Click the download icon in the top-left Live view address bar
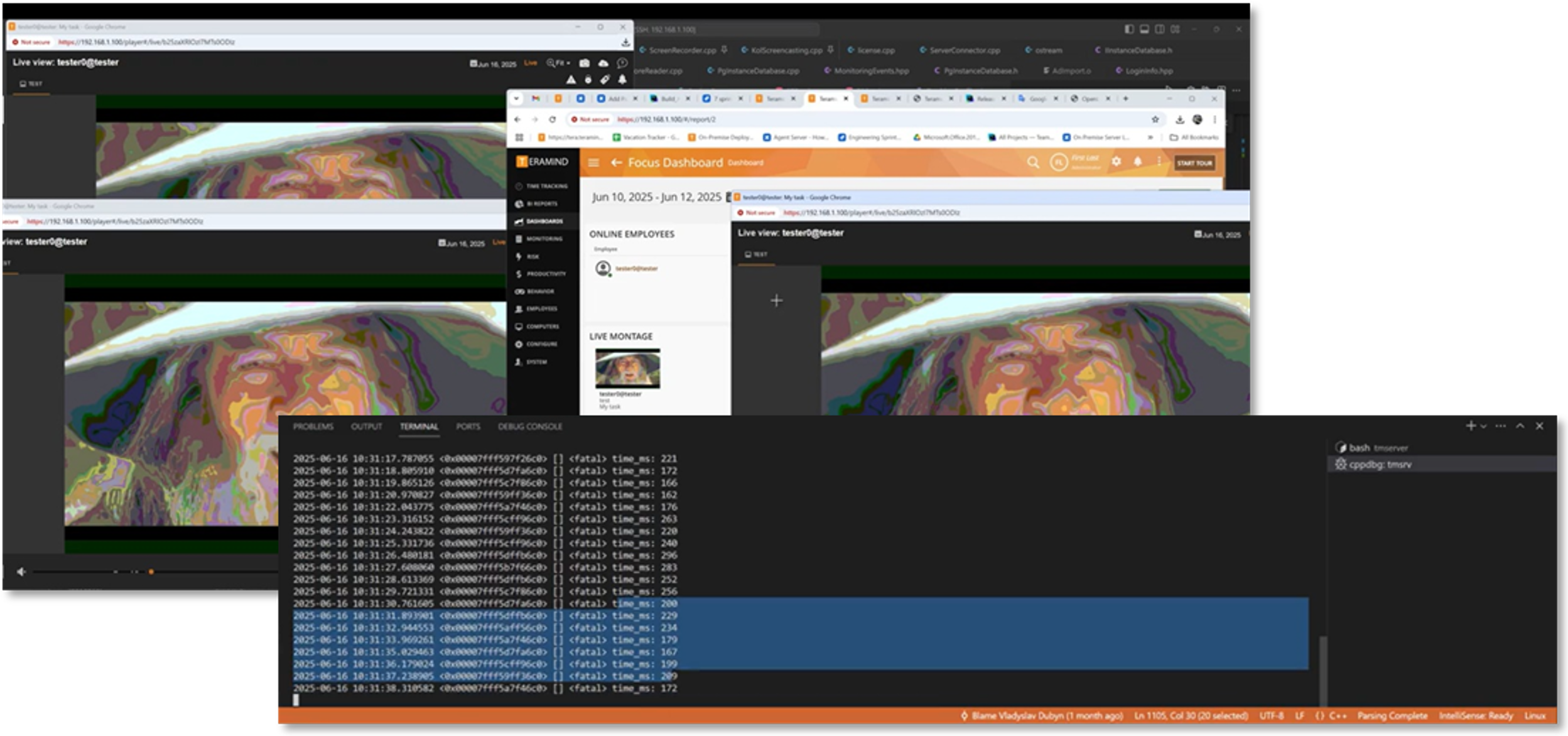Viewport: 1568px width, 736px height. [x=625, y=43]
